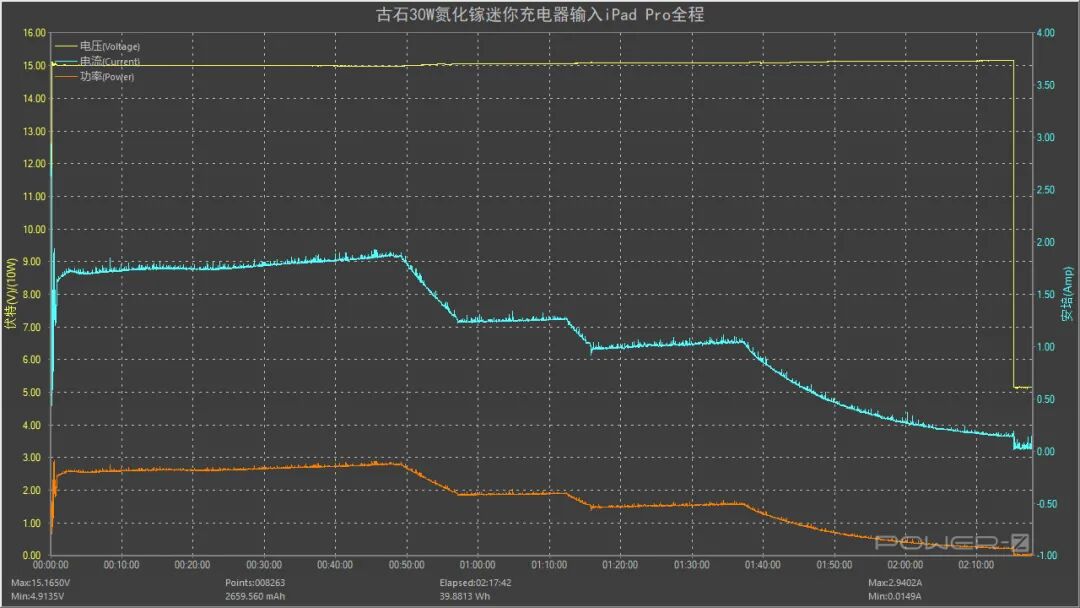Click the 0.00 right ampere axis label
Image resolution: width=1080 pixels, height=608 pixels.
[1046, 452]
